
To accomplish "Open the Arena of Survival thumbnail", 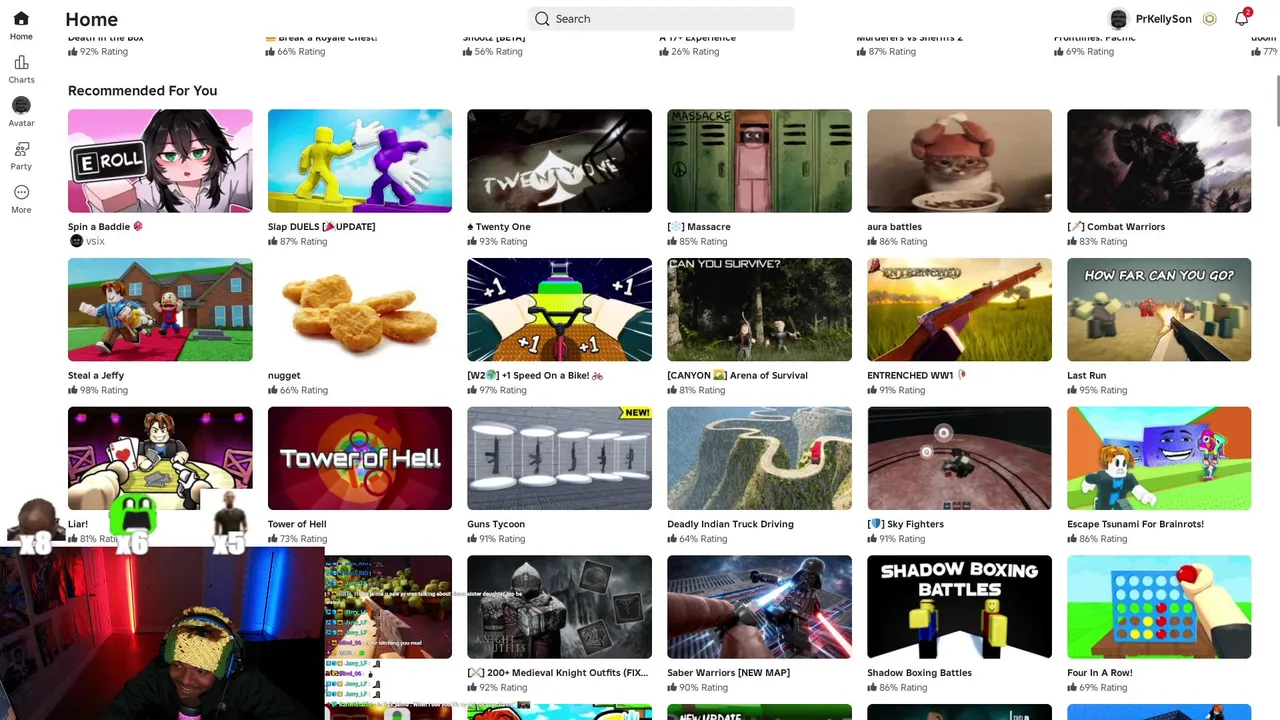I will click(759, 310).
